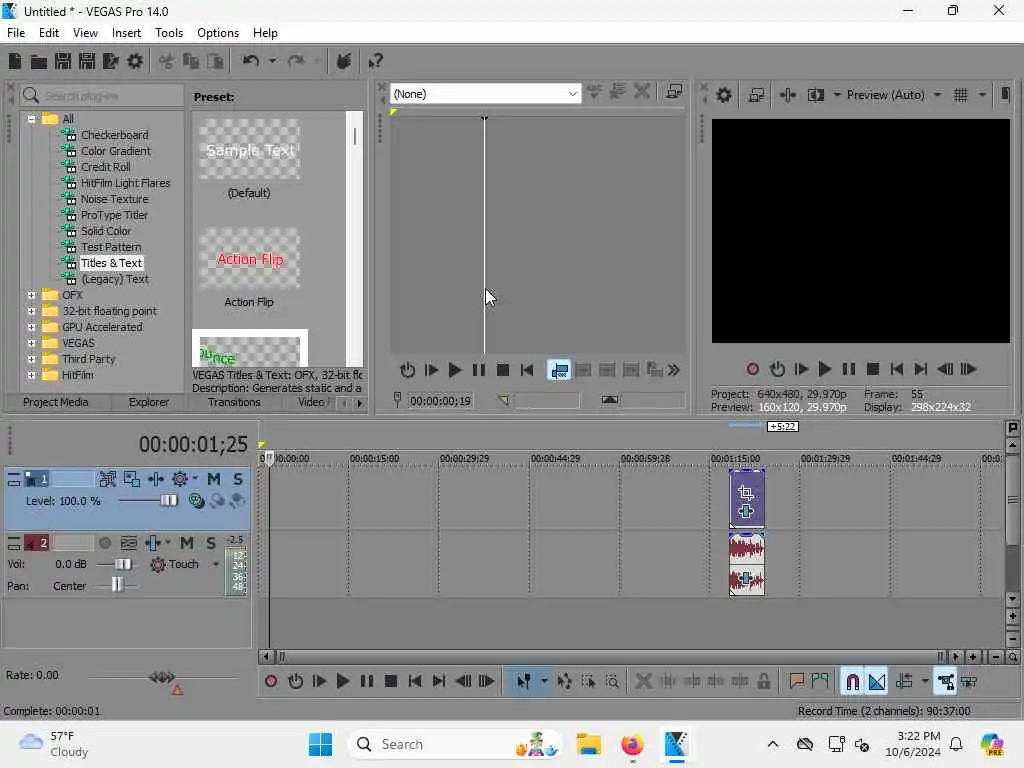
Task: Expand the OFX folder
Action: (x=31, y=295)
